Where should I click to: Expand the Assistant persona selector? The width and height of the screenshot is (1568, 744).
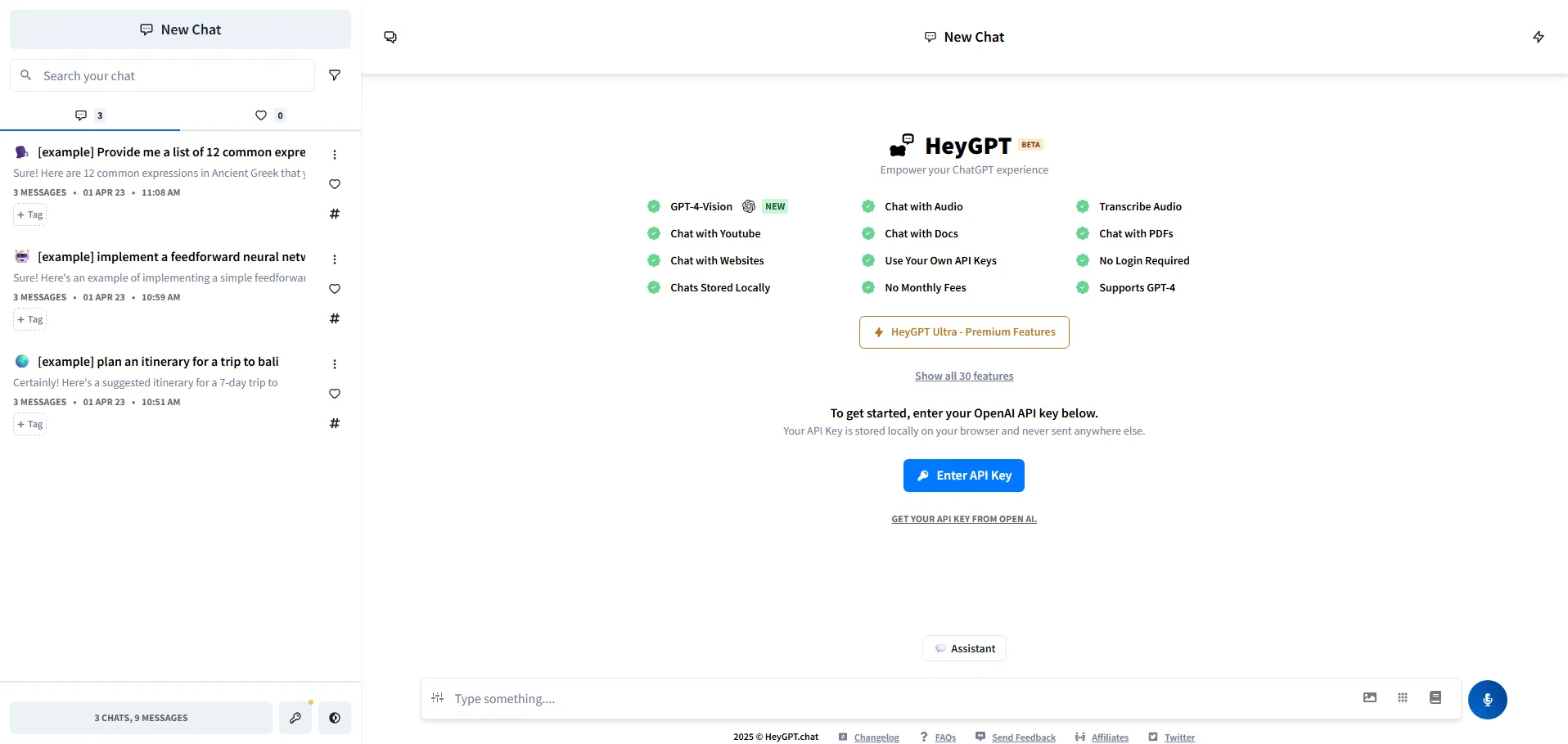pos(964,648)
